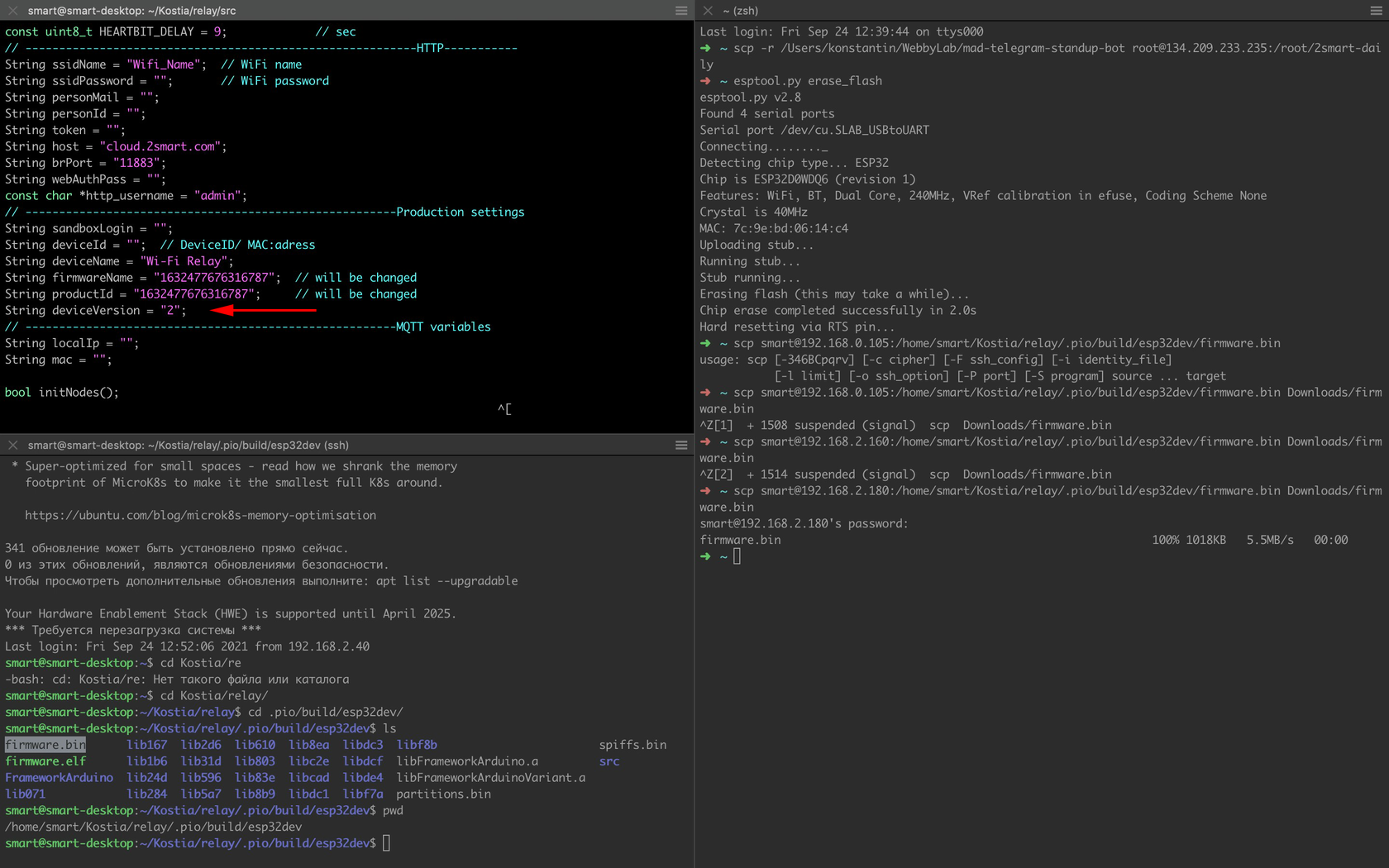Screen dimensions: 1389x868
Task: Close the ~/Kostia/relay/src terminal pane
Action: pyautogui.click(x=12, y=11)
